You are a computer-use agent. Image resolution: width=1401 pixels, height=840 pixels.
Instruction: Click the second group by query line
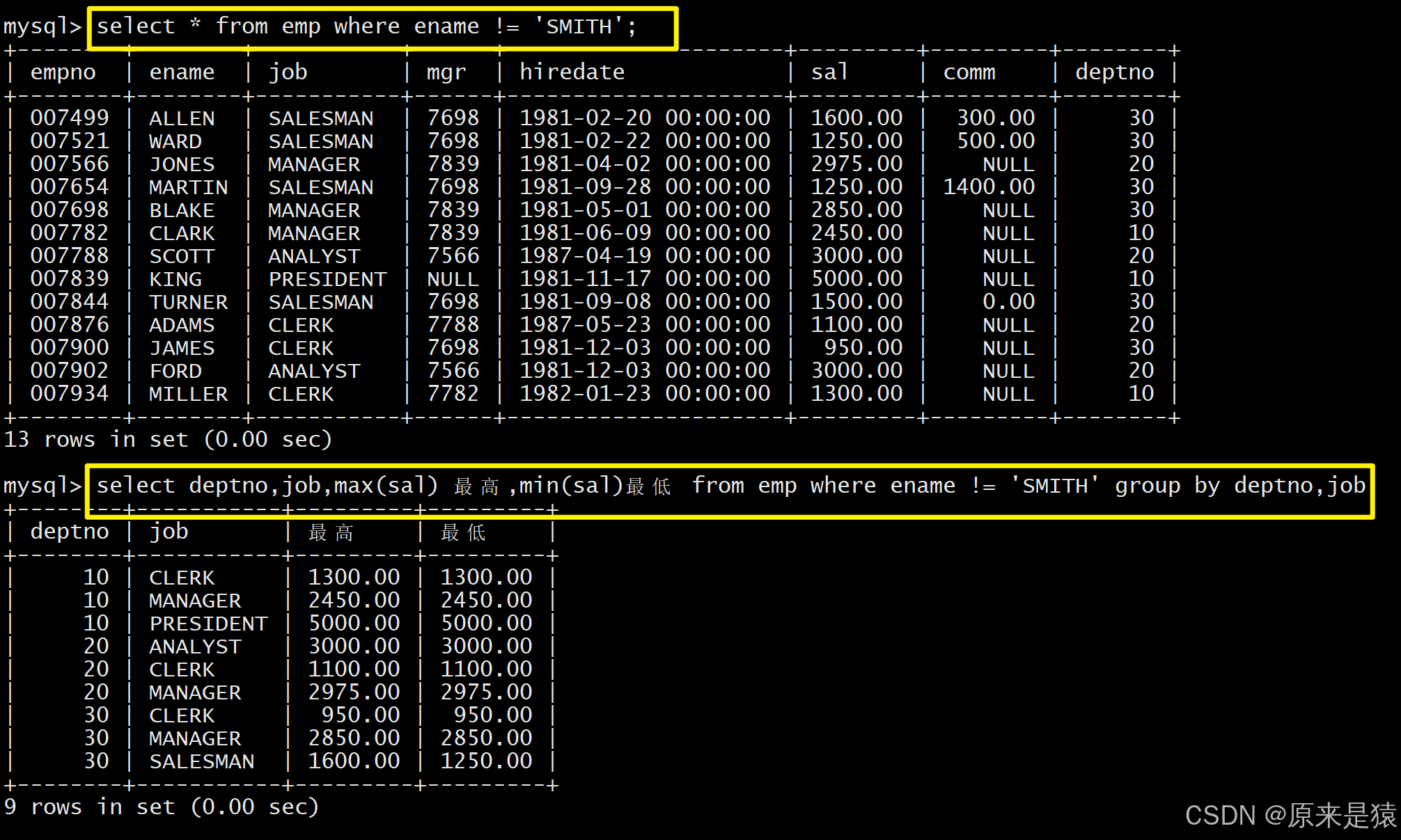pyautogui.click(x=730, y=486)
